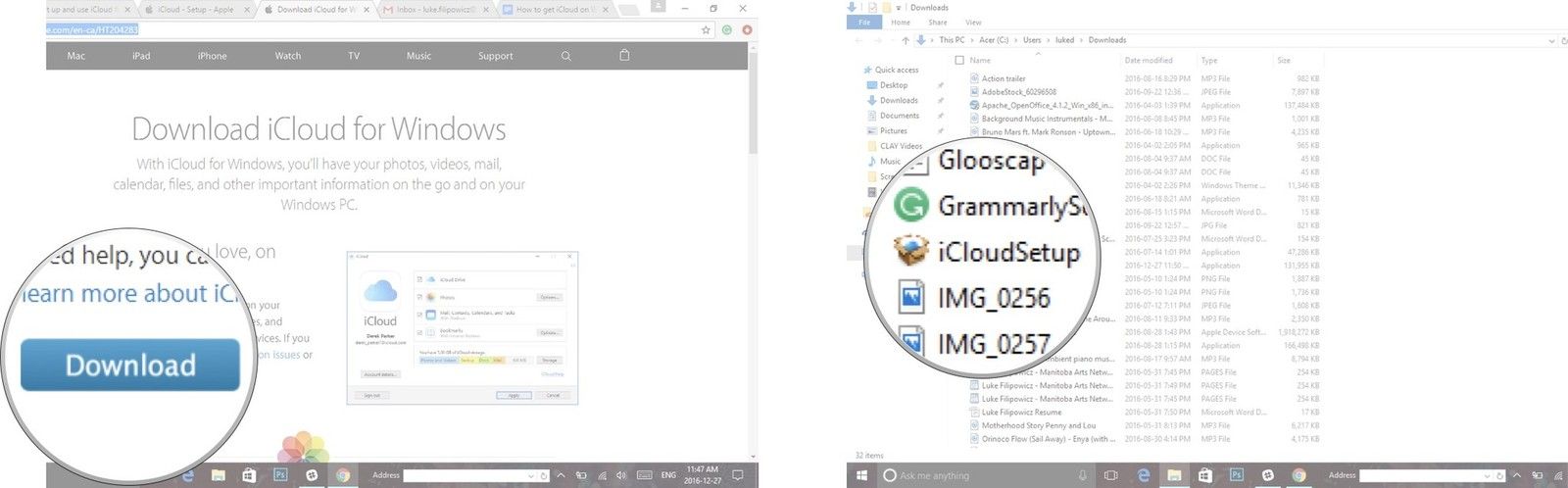Open the Home ribbon tab in File Explorer

click(901, 22)
